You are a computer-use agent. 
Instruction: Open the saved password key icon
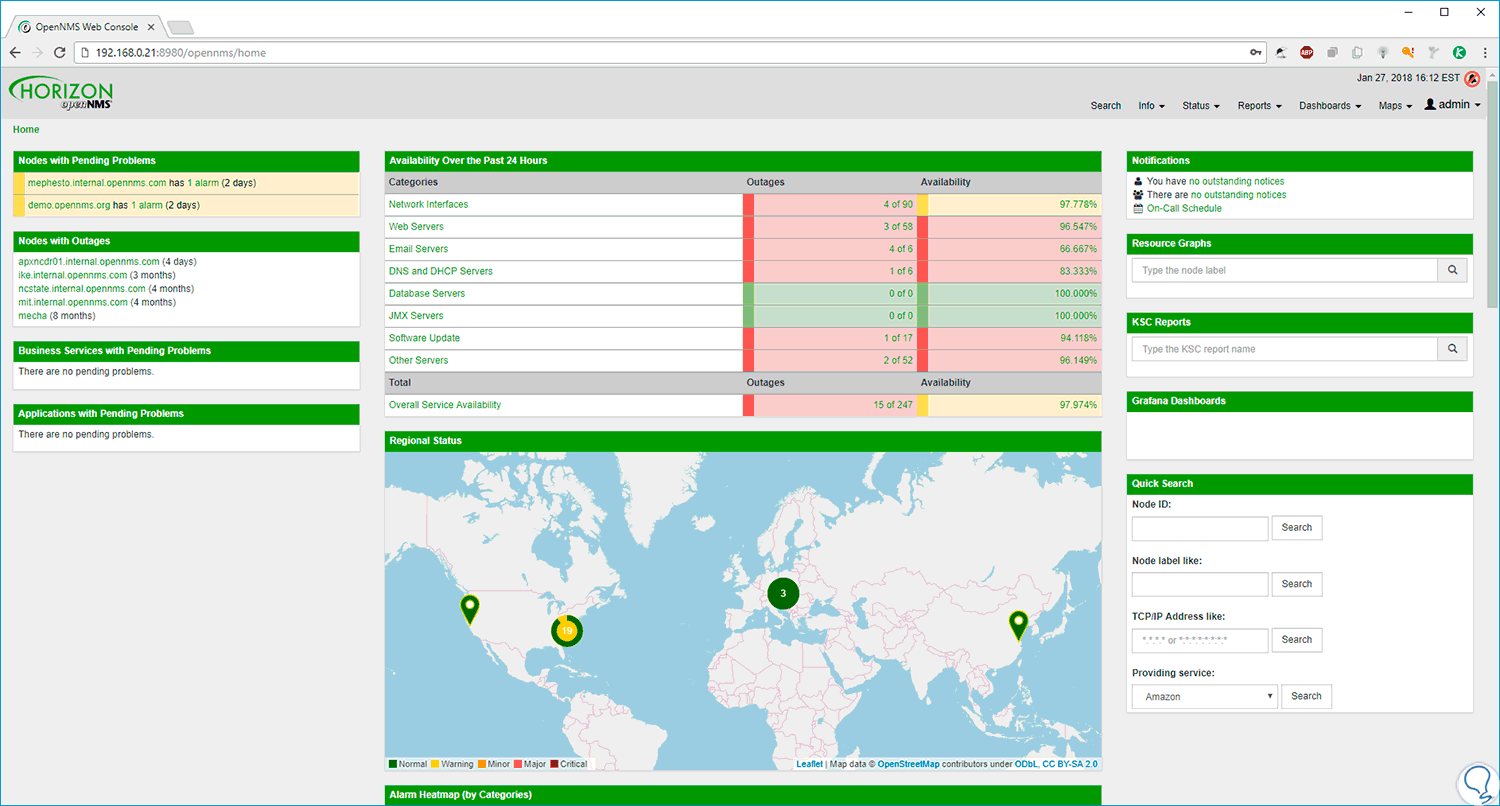coord(1256,52)
